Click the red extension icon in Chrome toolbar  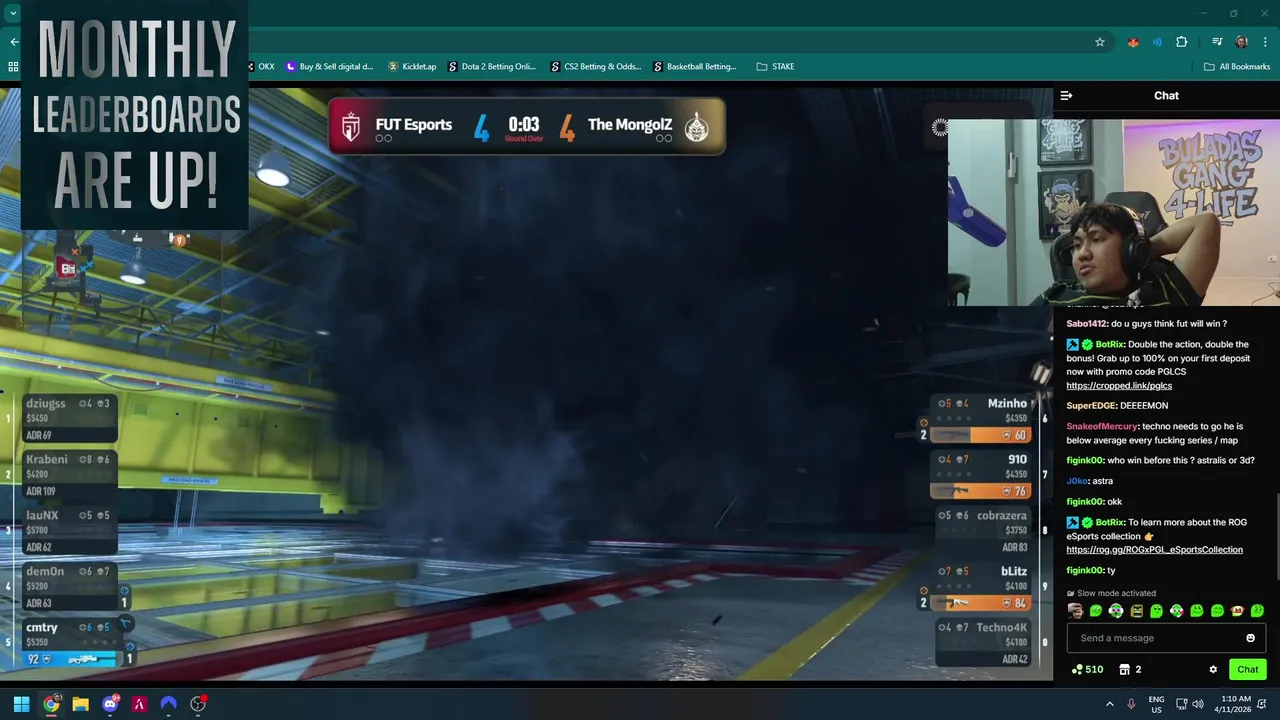[1133, 42]
